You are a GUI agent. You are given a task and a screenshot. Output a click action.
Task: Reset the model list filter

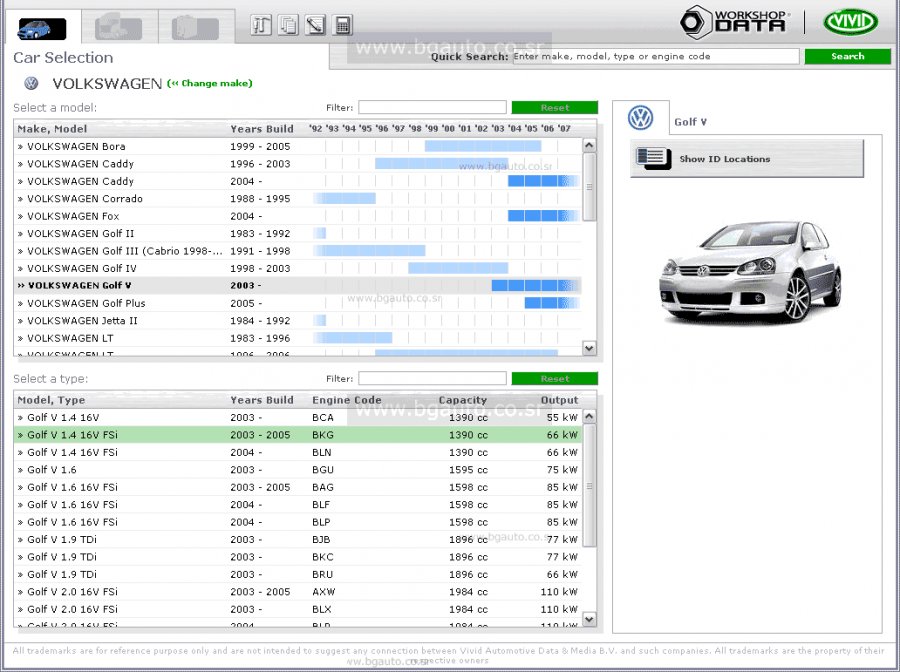554,107
